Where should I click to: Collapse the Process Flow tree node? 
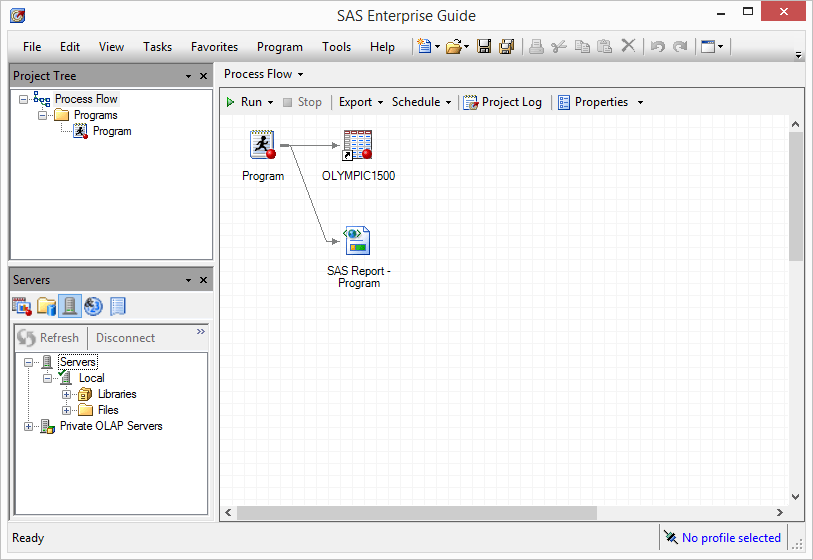point(23,99)
